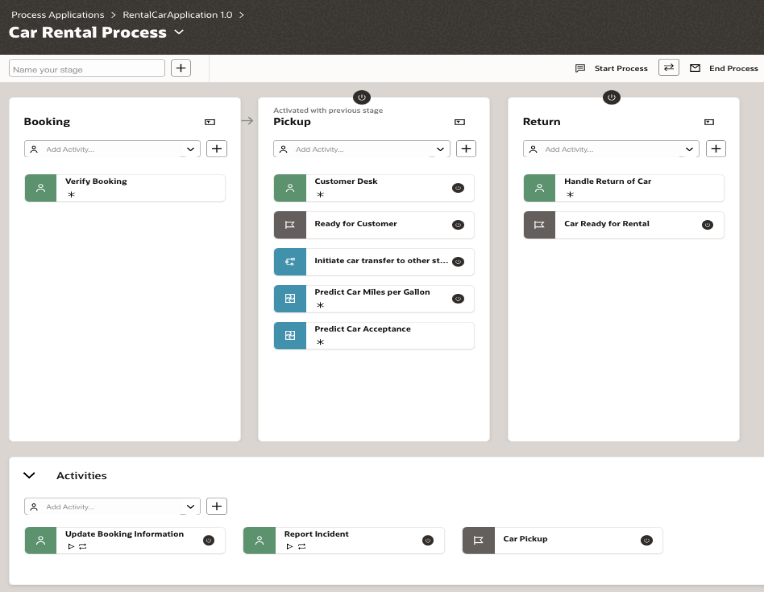Click the swap arrows button in toolbar
This screenshot has height=592, width=764.
coord(668,68)
